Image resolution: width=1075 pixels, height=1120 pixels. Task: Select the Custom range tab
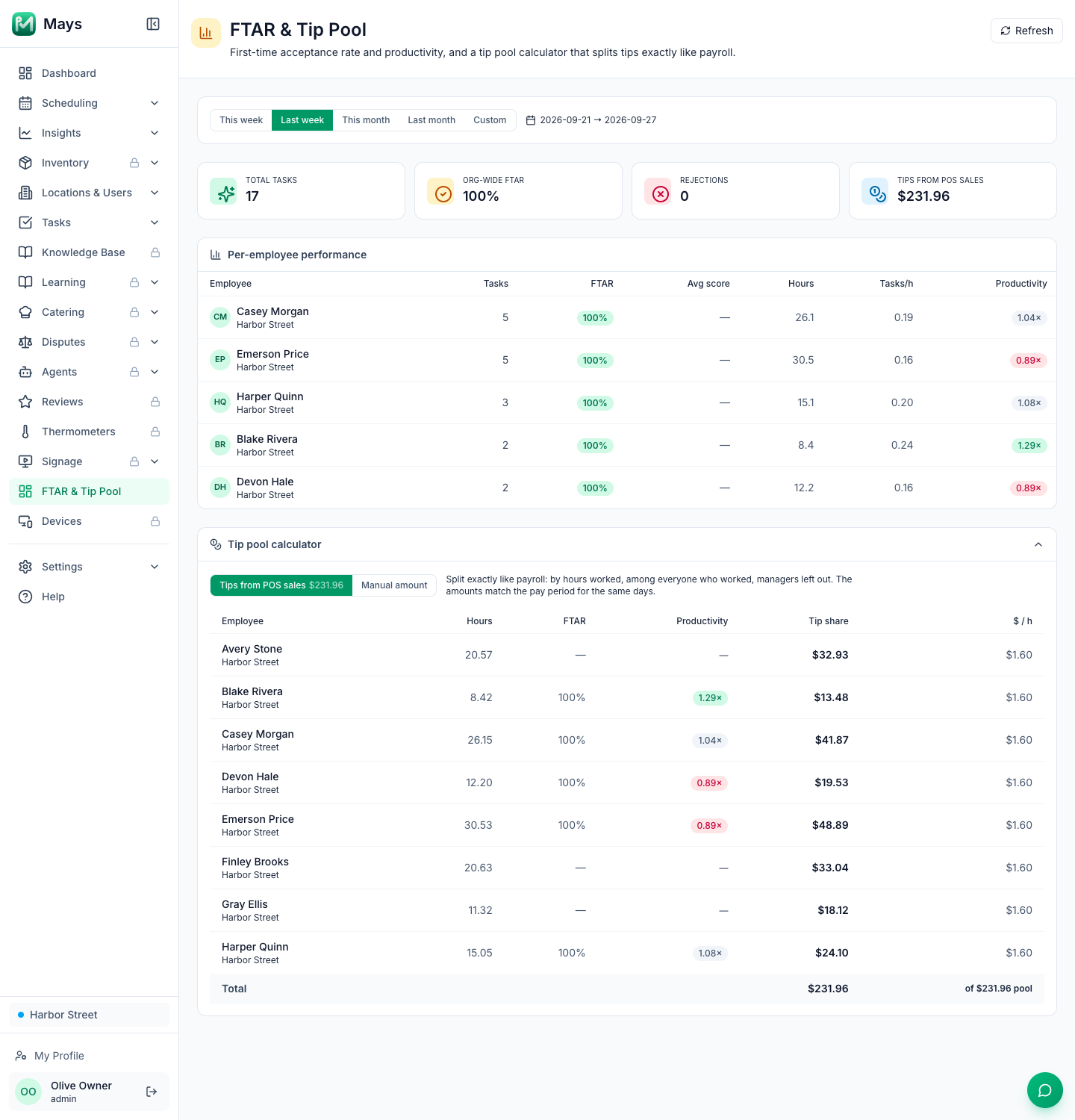point(490,120)
